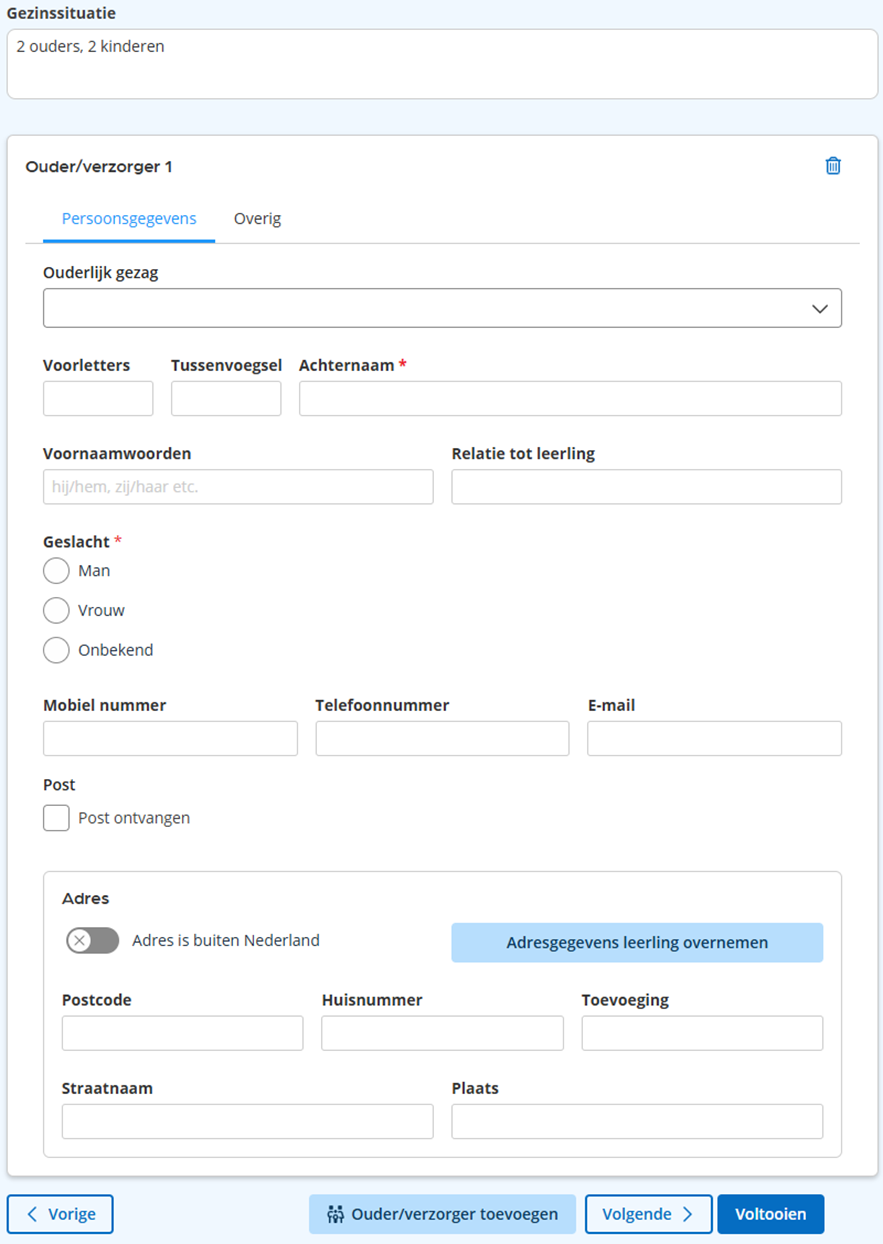Select Onbekend gender option
Image resolution: width=883 pixels, height=1244 pixels.
tap(57, 650)
